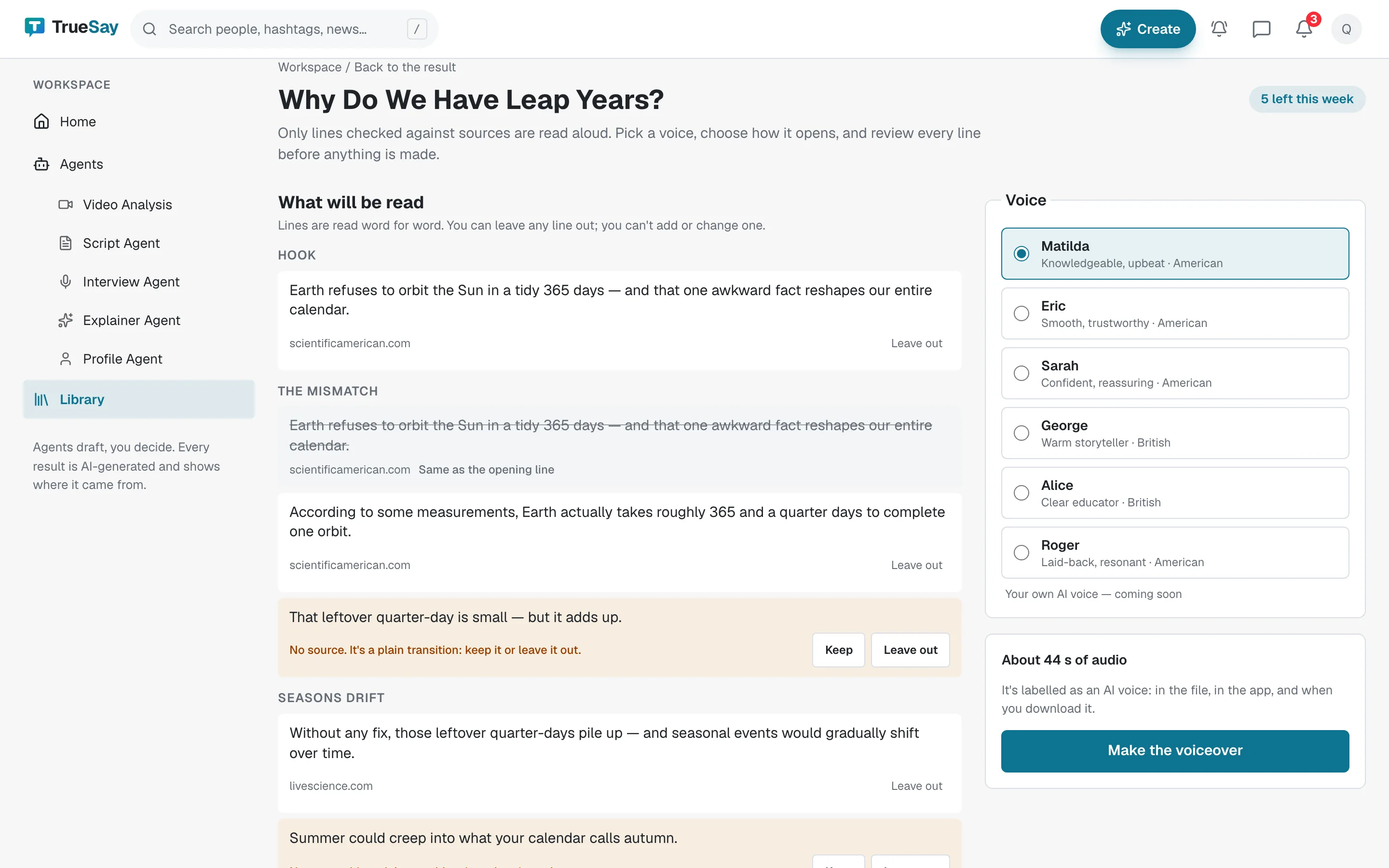The image size is (1389, 868).
Task: Click the Home house icon
Action: [41, 122]
